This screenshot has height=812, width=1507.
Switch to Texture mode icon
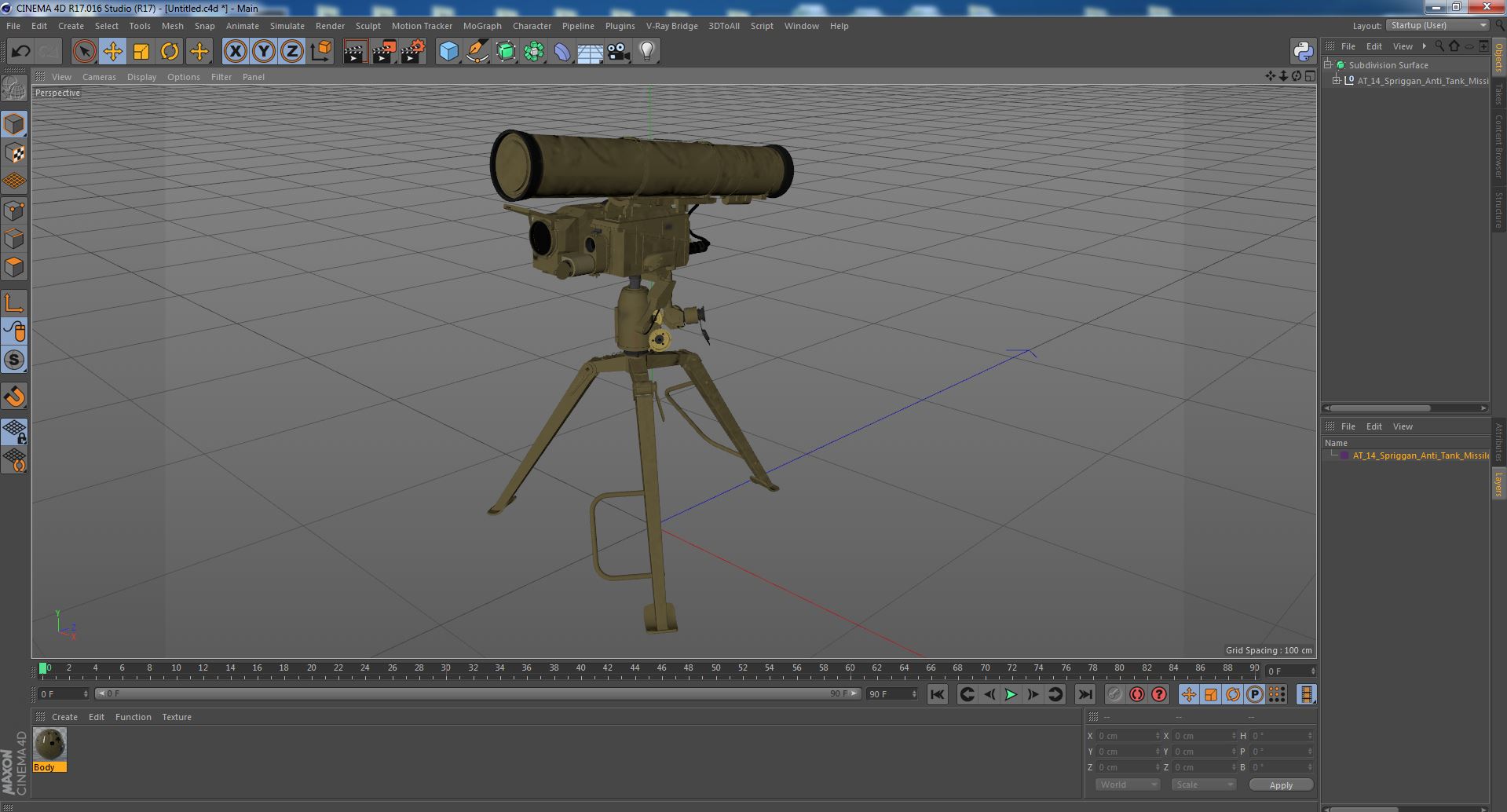[14, 153]
